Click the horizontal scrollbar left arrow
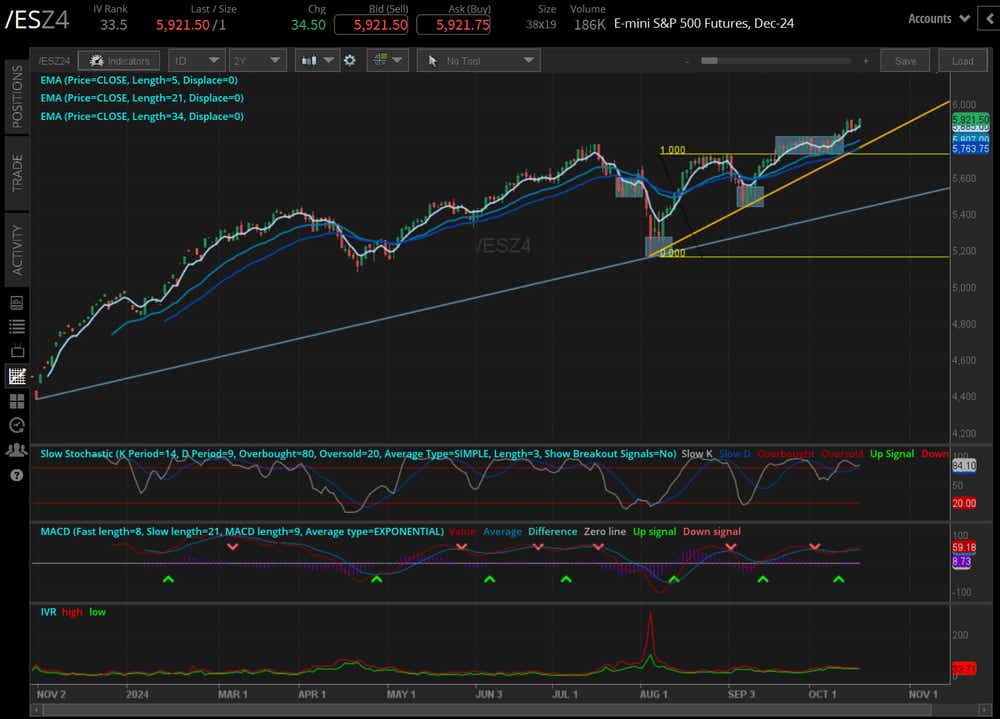Screen dimensions: 1000x719 coord(36,709)
